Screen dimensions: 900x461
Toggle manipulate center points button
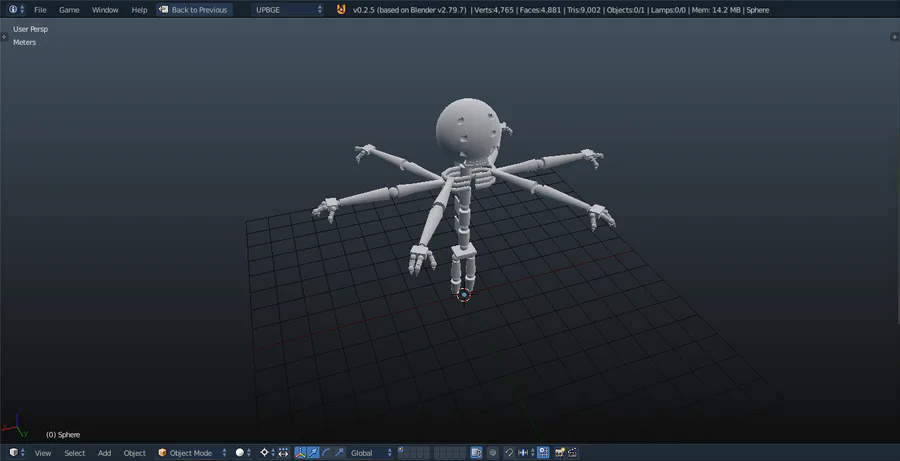pos(283,453)
